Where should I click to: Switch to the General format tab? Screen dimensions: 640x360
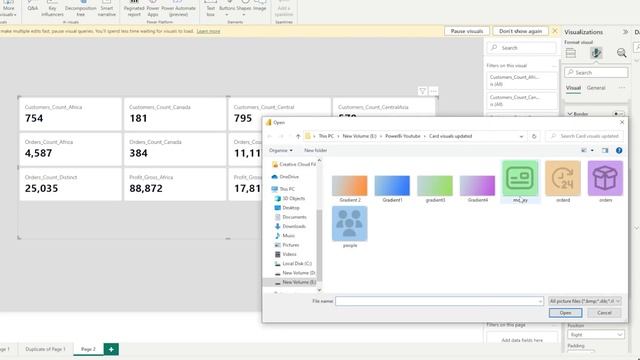pyautogui.click(x=596, y=88)
